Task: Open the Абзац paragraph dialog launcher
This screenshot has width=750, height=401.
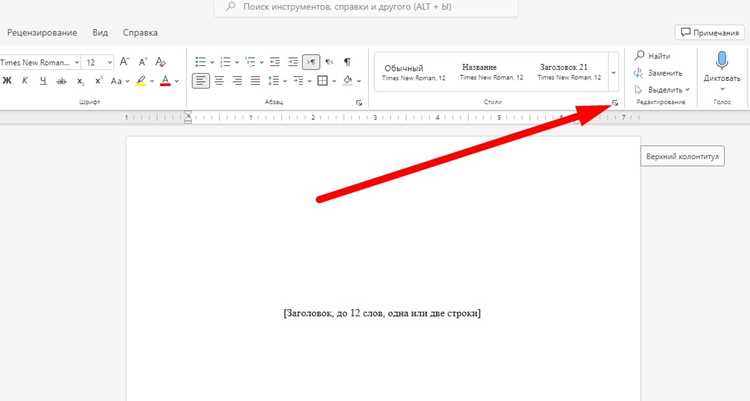Action: click(359, 102)
